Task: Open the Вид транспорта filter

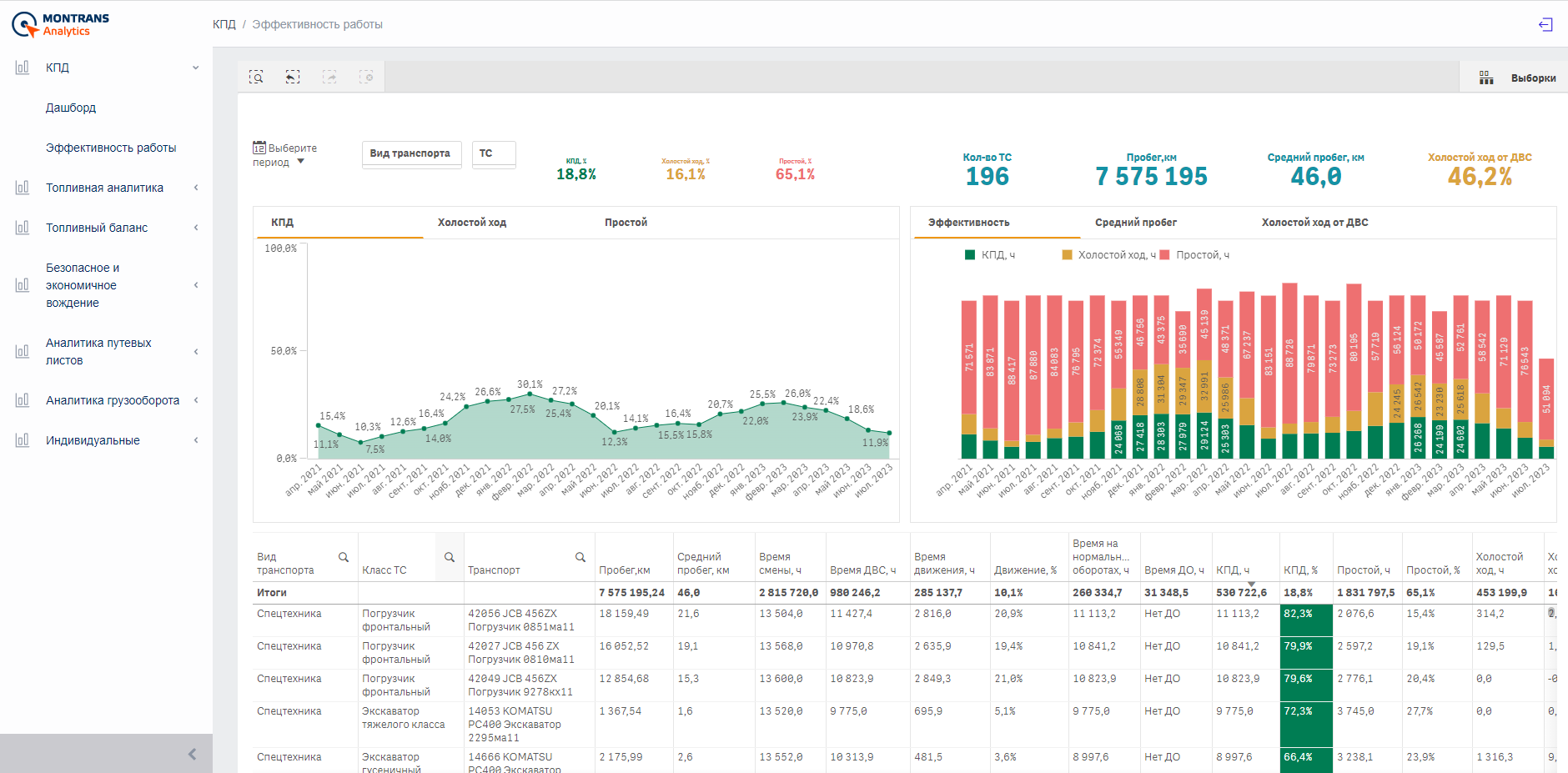Action: (412, 154)
